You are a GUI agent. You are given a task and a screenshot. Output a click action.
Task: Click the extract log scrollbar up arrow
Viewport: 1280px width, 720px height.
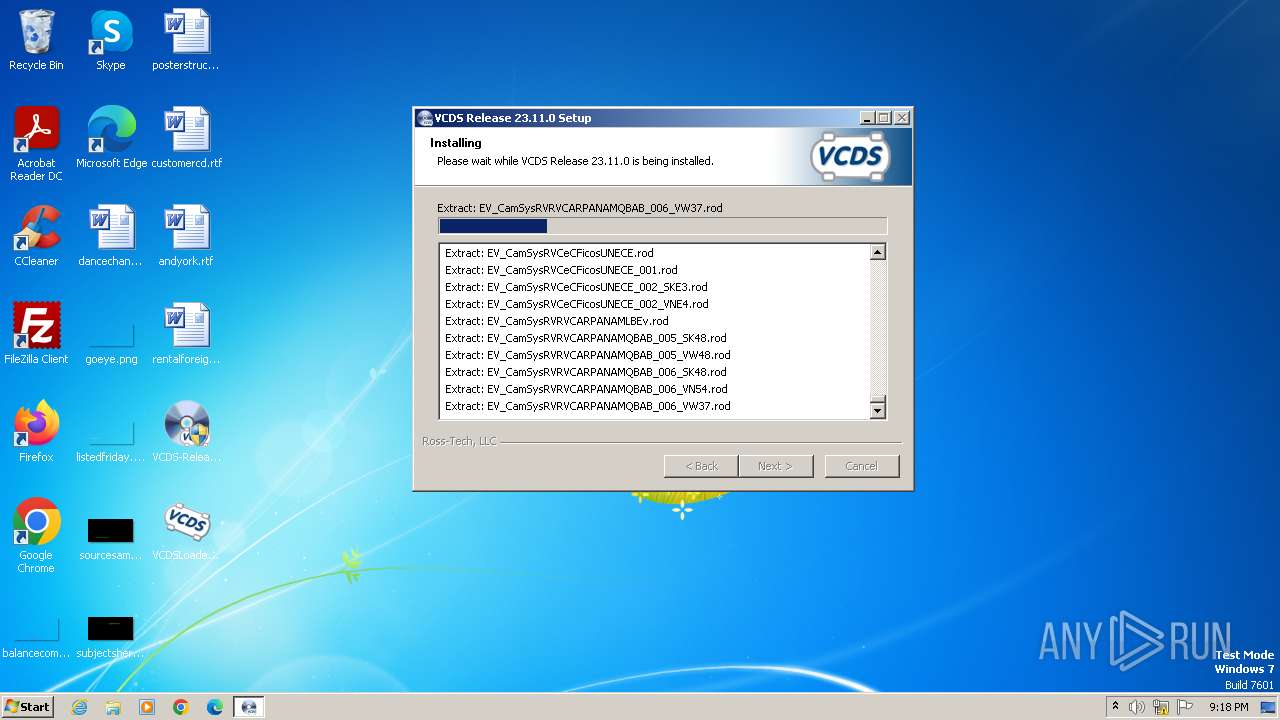[x=877, y=252]
